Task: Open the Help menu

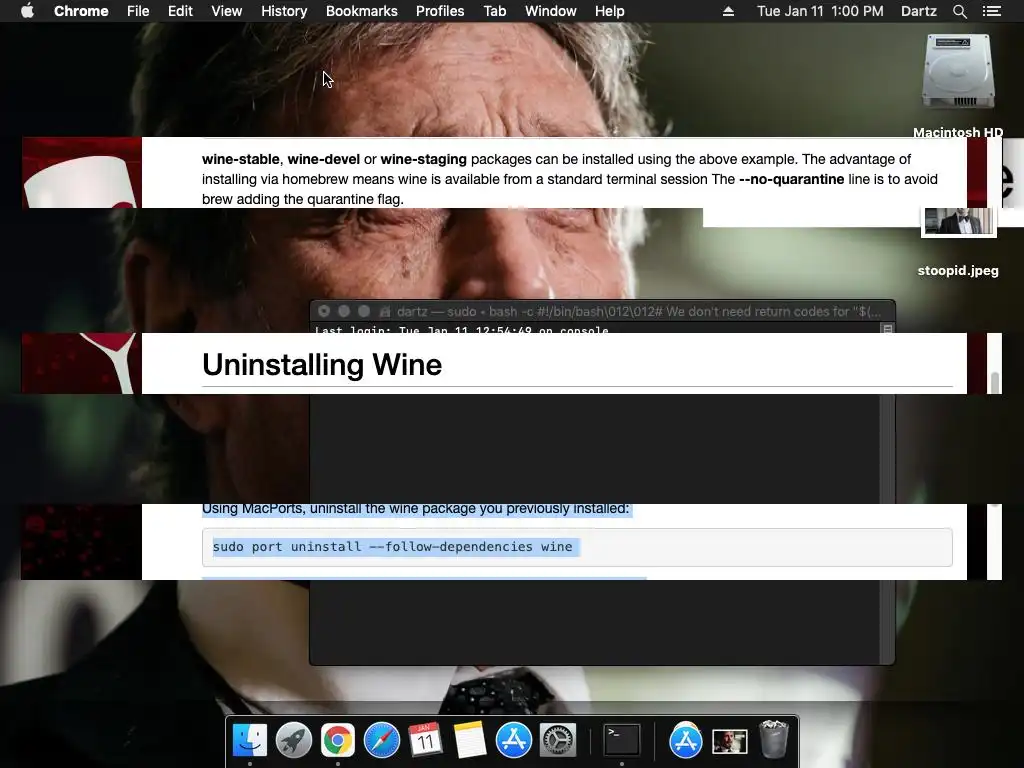Action: [x=609, y=11]
